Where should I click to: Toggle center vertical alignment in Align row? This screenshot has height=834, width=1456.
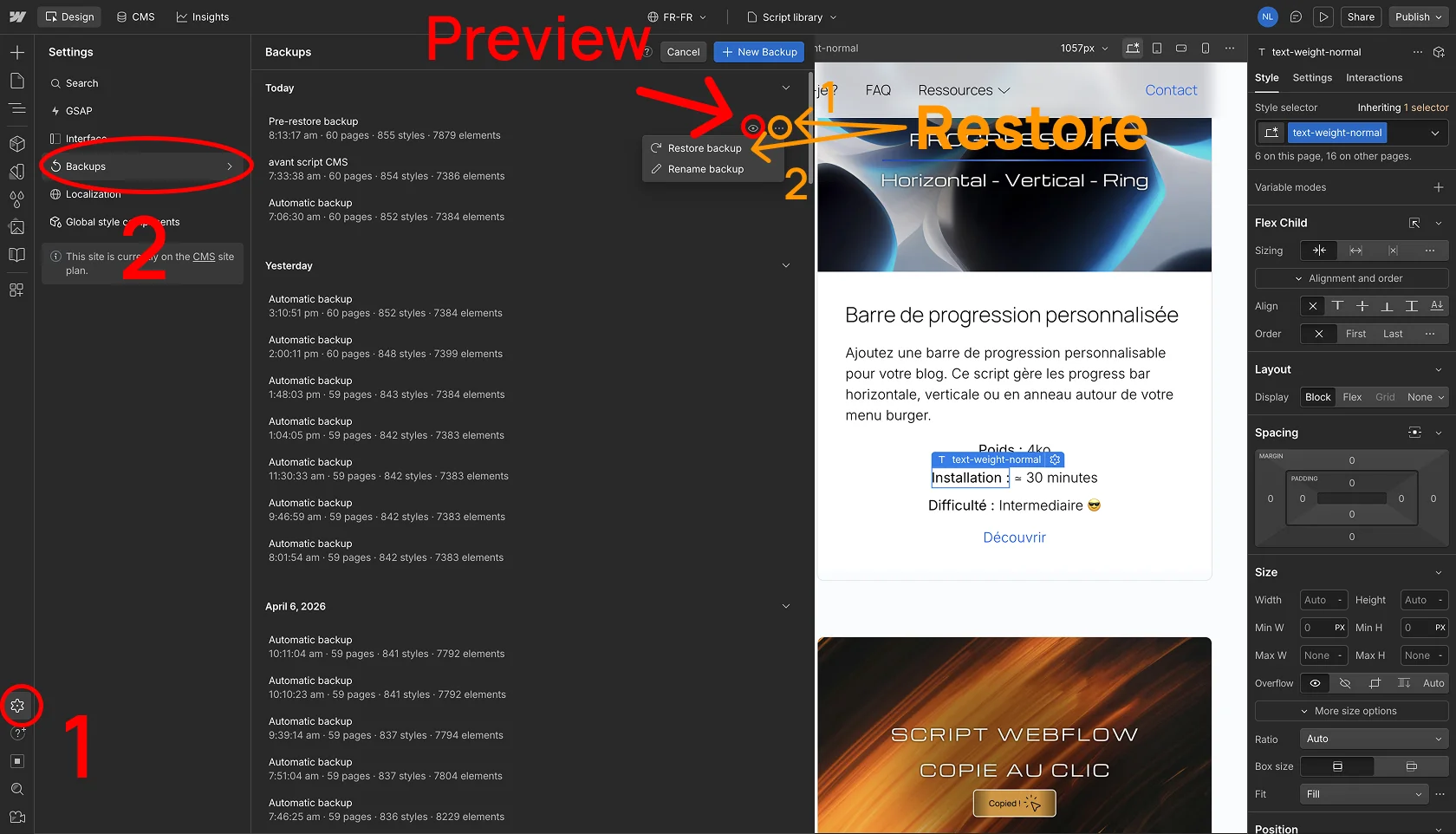1362,306
